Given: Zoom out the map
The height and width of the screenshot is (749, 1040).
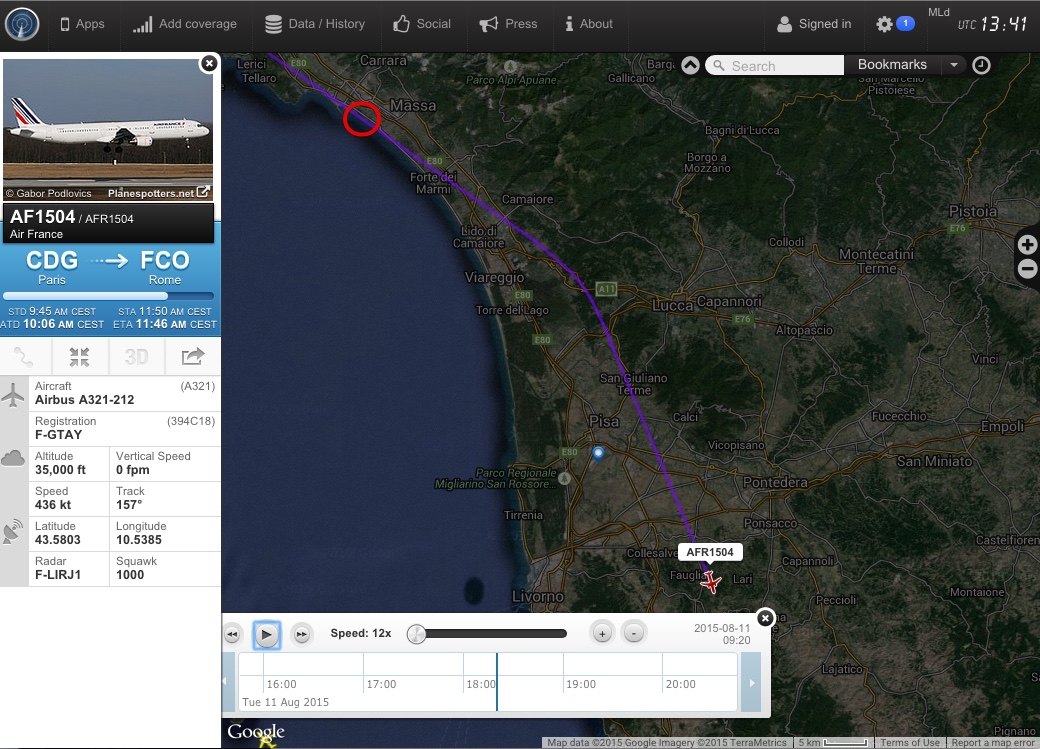Looking at the screenshot, I should (x=1027, y=269).
